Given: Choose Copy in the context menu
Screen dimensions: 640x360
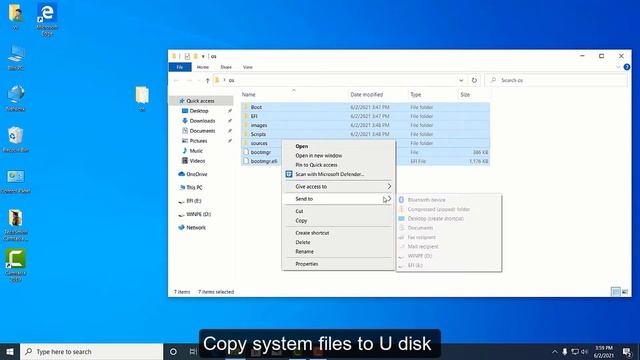Looking at the screenshot, I should tap(338, 220).
